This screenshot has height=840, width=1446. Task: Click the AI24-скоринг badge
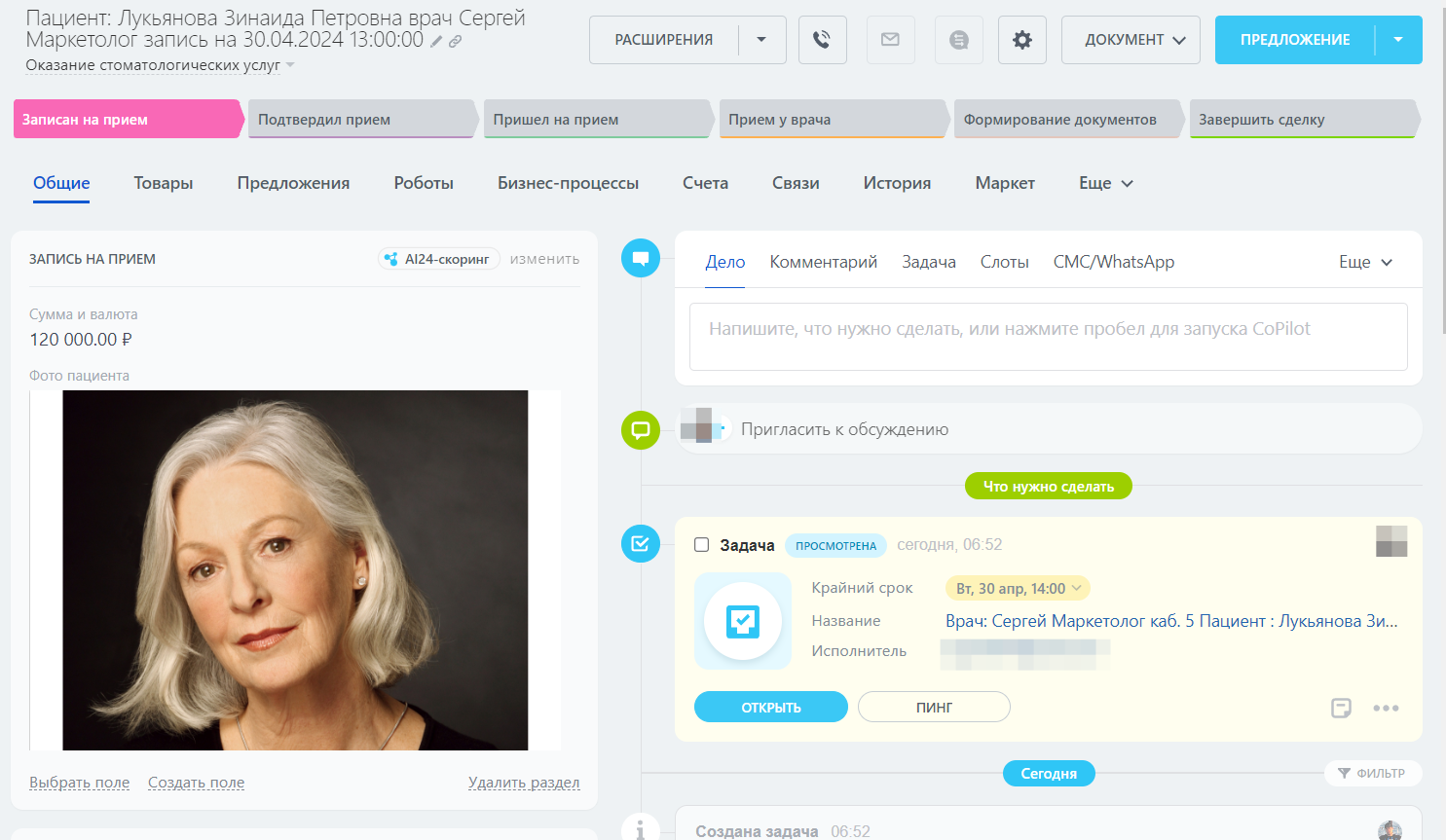point(438,259)
